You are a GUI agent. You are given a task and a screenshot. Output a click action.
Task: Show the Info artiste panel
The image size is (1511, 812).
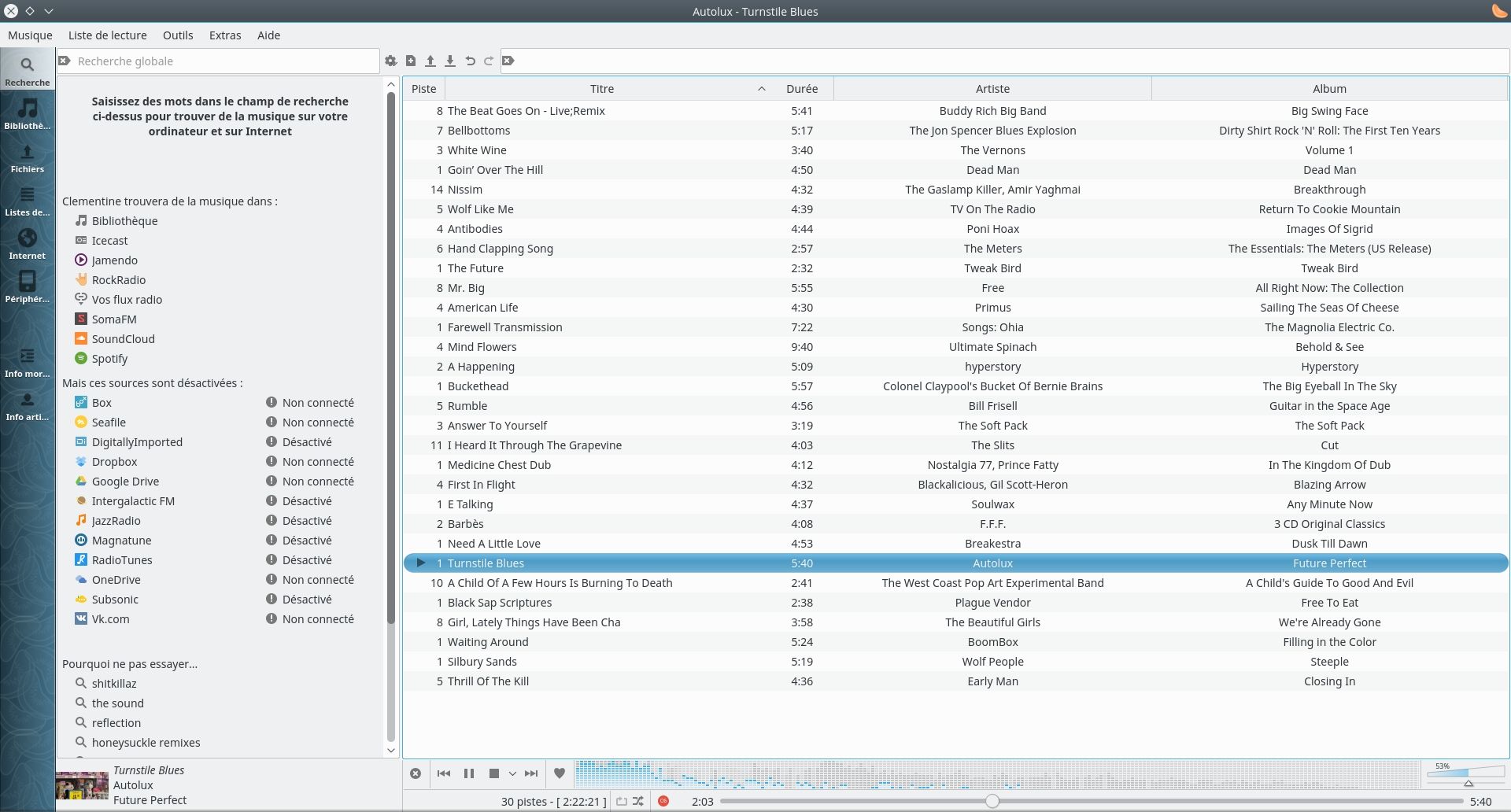click(x=28, y=404)
